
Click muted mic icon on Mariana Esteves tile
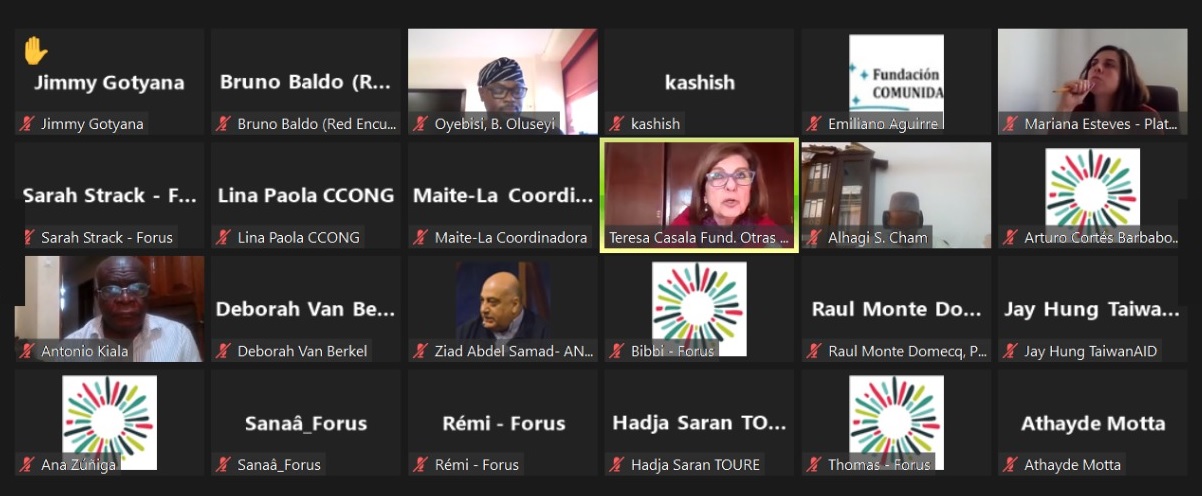[1012, 124]
